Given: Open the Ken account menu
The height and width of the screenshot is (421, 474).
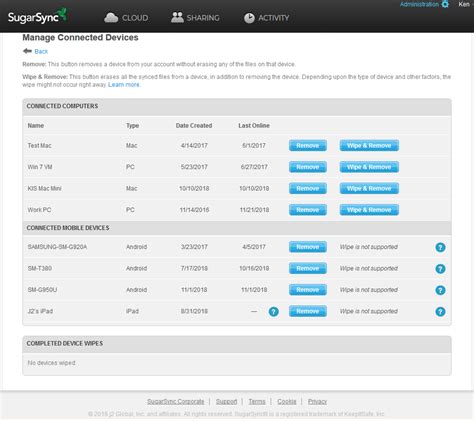Looking at the screenshot, I should pos(464,4).
